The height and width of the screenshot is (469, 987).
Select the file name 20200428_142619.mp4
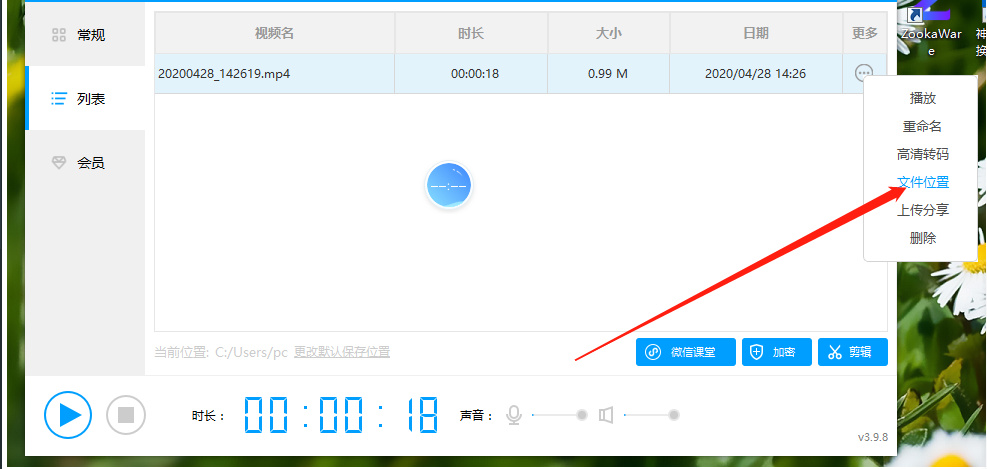[224, 74]
